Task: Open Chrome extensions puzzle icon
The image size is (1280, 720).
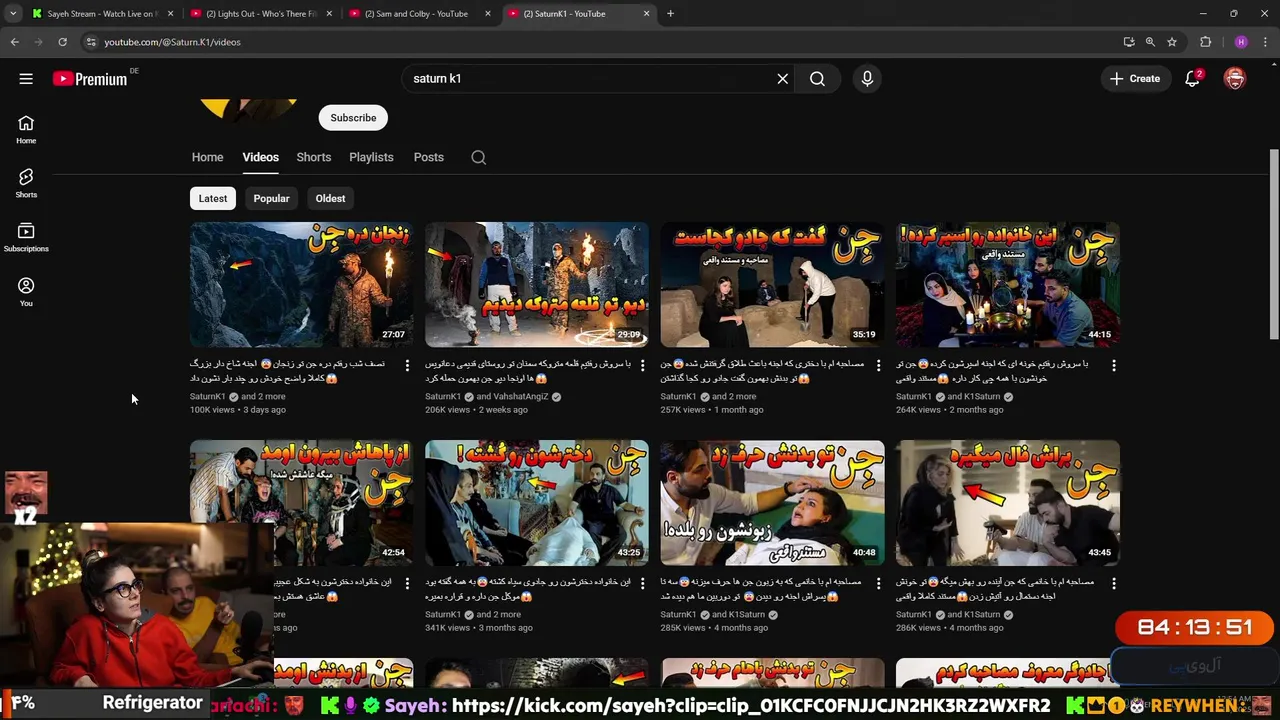Action: (x=1205, y=42)
